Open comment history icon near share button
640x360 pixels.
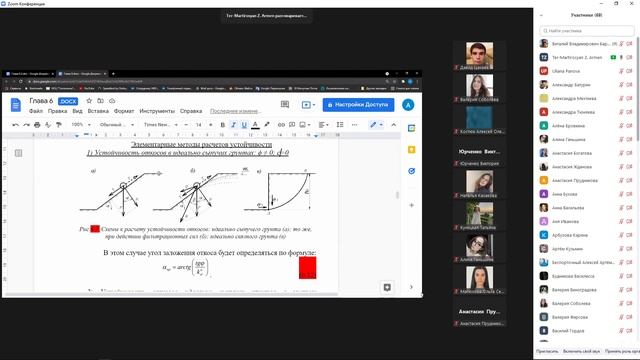[x=285, y=105]
